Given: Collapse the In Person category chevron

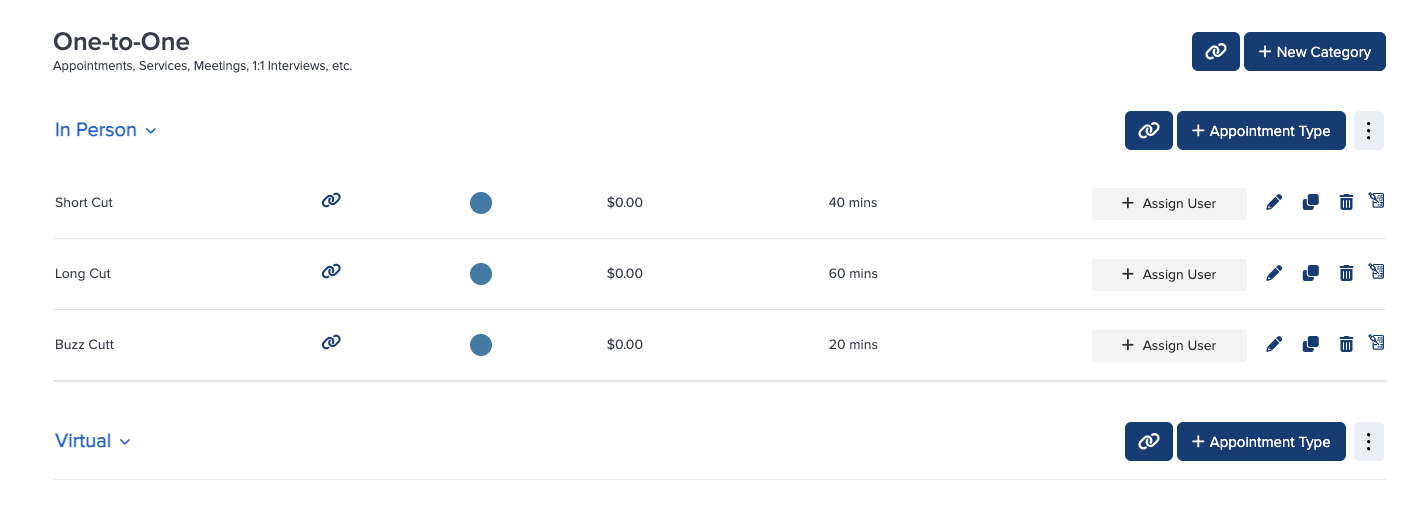Looking at the screenshot, I should pos(151,131).
